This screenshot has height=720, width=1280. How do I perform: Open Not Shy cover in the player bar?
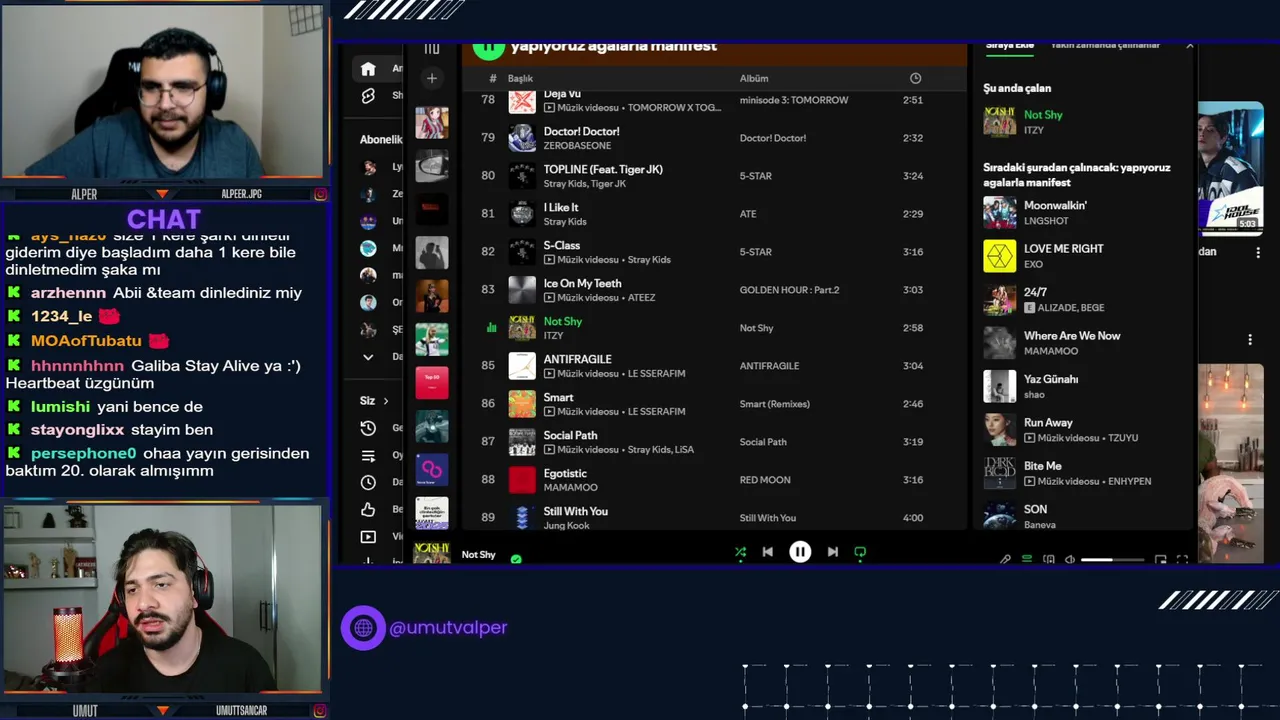coord(432,553)
